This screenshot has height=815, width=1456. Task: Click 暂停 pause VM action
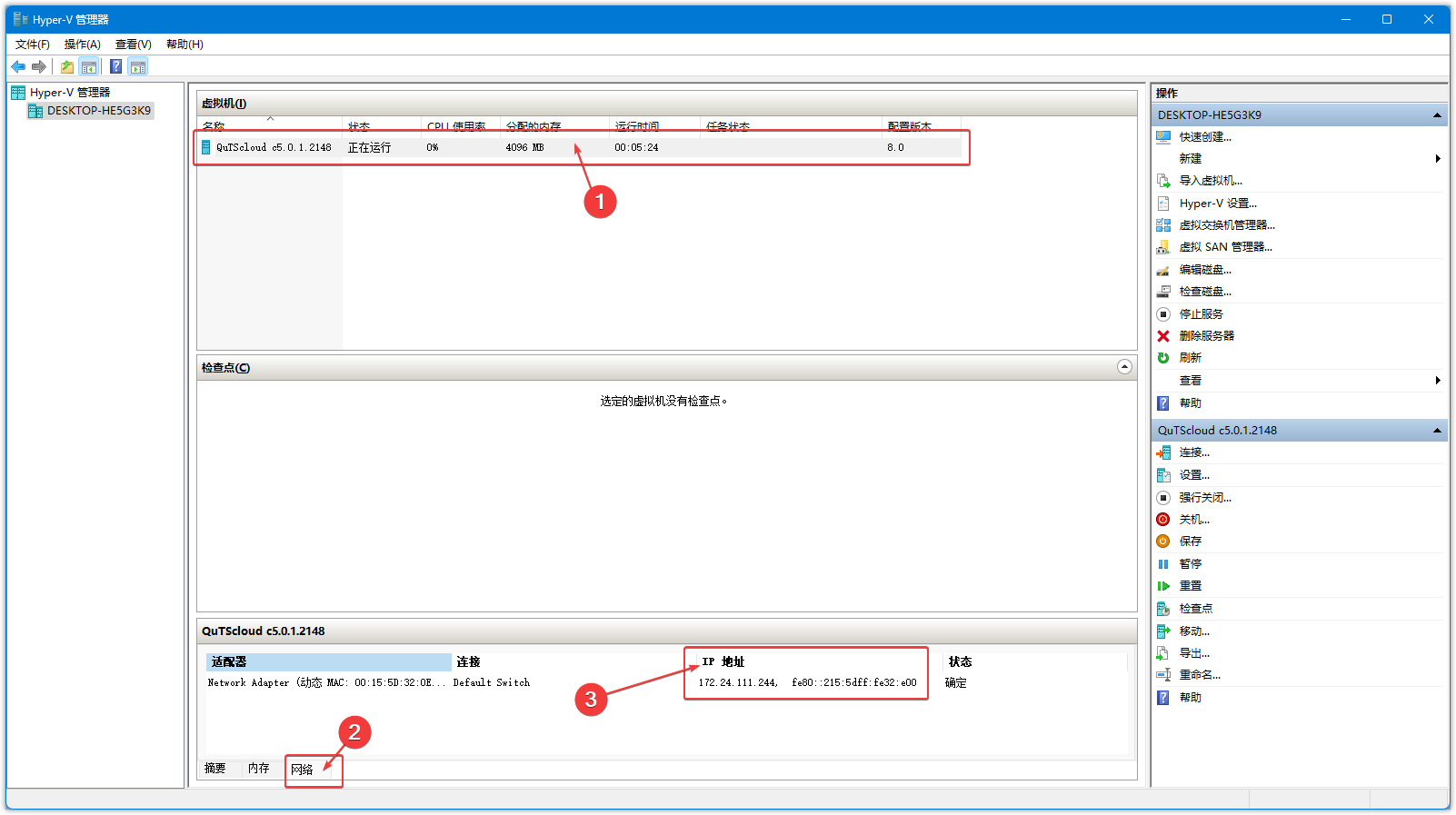coord(1190,564)
